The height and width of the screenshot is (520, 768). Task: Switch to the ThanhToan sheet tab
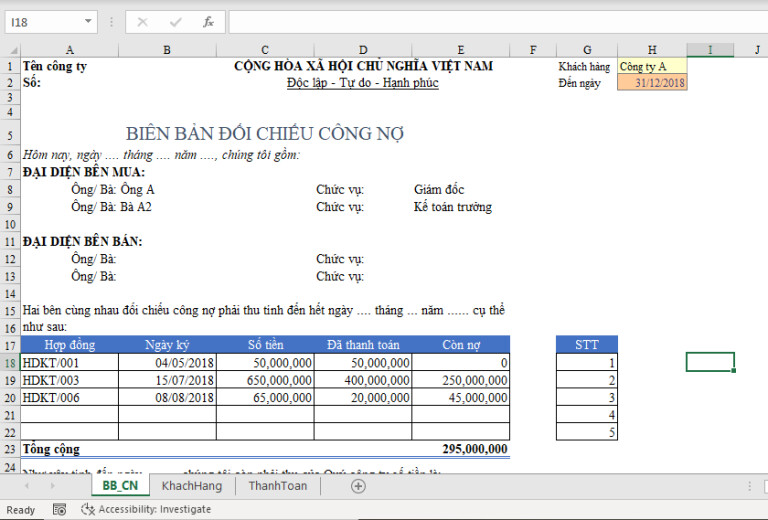[x=277, y=486]
